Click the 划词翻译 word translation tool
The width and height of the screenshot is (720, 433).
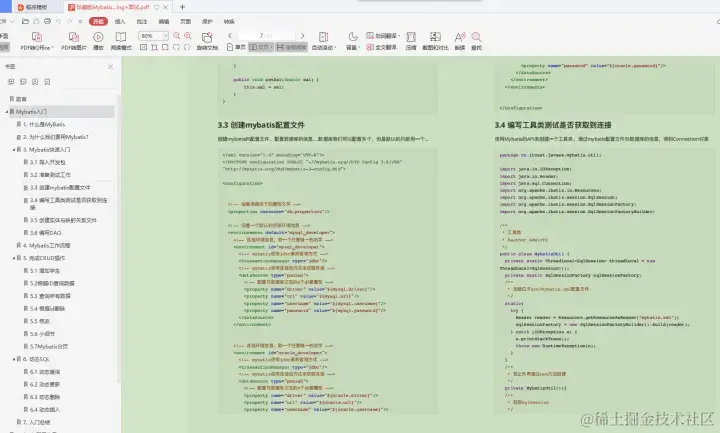(x=383, y=35)
